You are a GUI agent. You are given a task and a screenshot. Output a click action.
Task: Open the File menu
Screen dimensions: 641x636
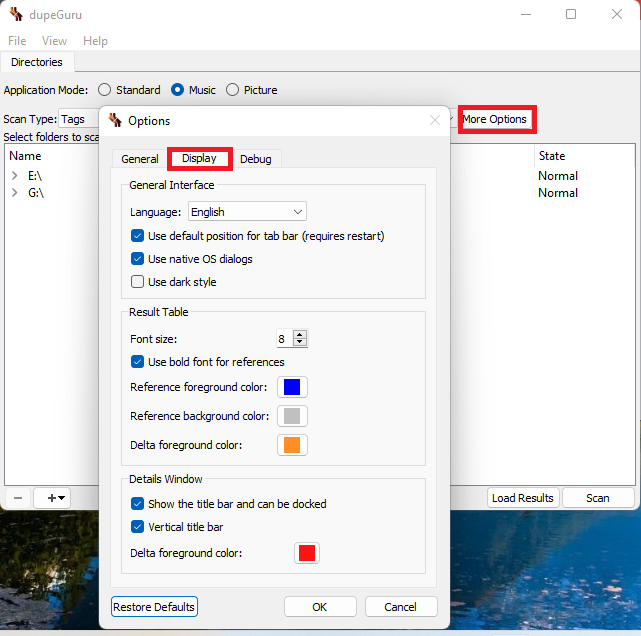click(17, 41)
